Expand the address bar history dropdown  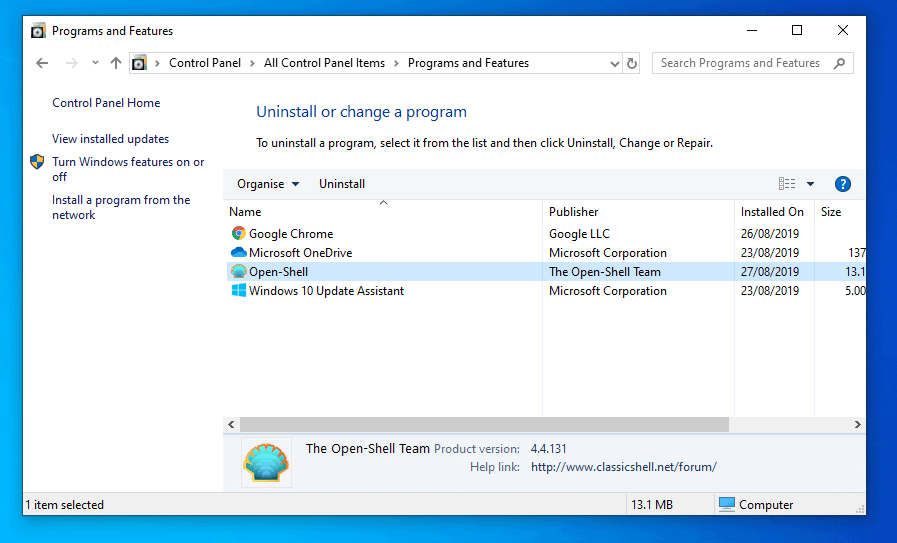[614, 63]
